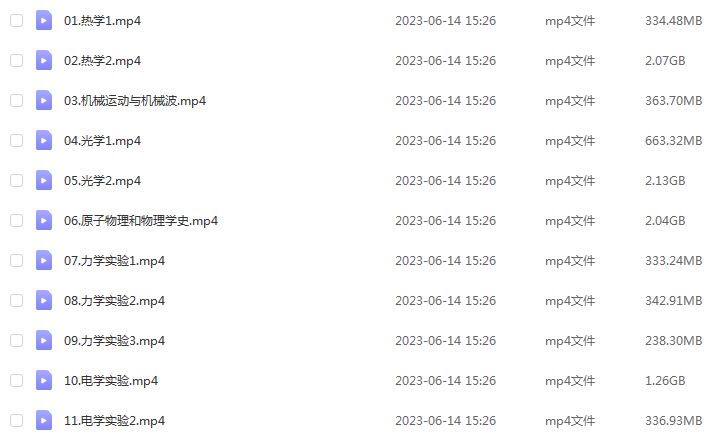Screen dimensions: 722x437
Task: Click the video icon for 08.力学实验2.mp4
Action: tap(44, 300)
